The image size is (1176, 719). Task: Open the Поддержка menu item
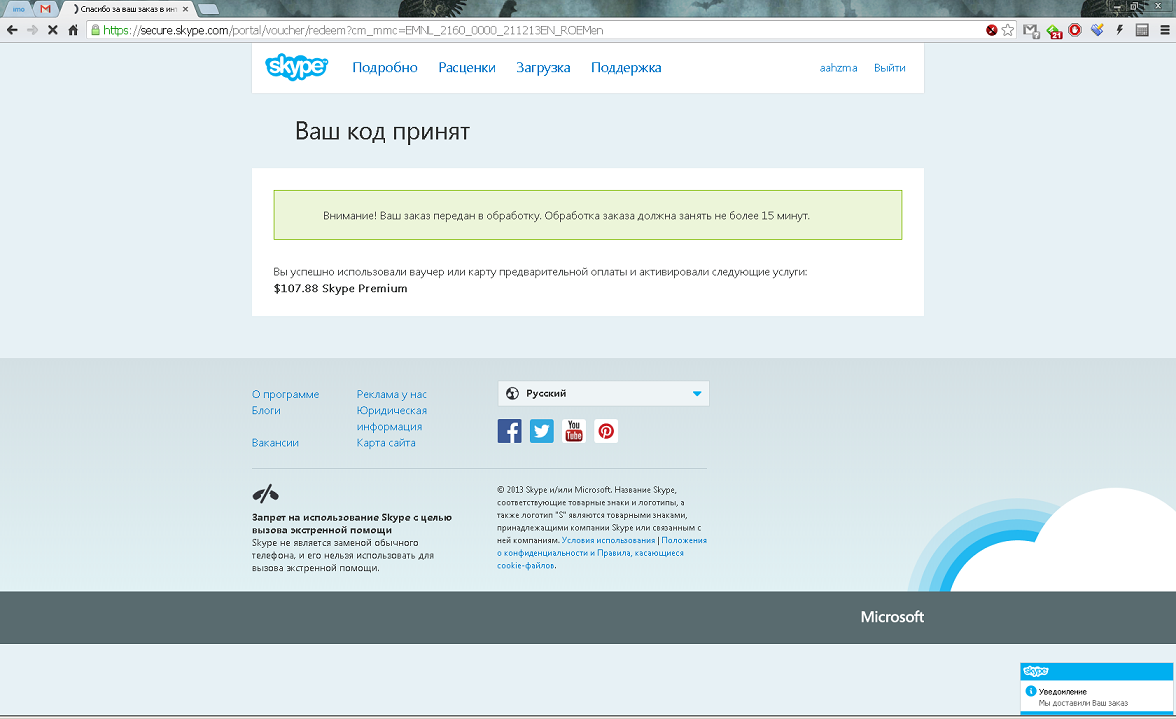pyautogui.click(x=626, y=68)
